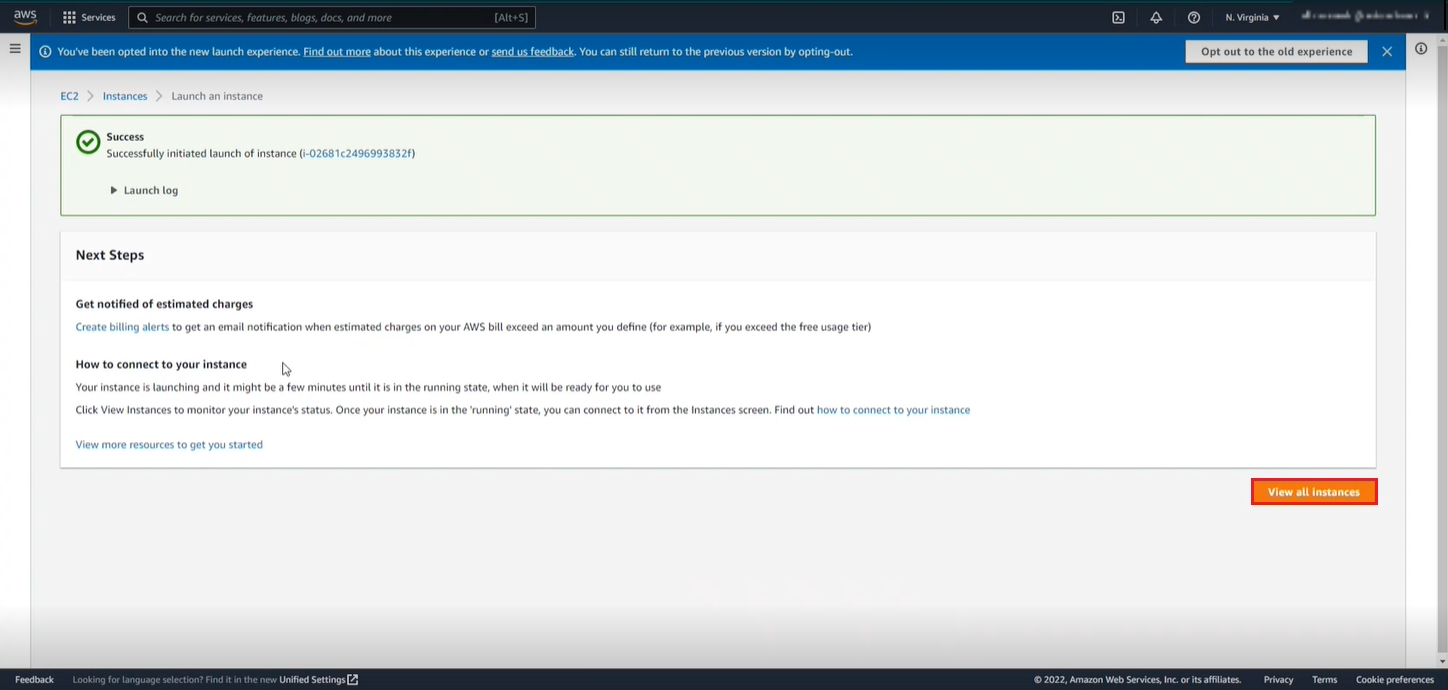The image size is (1448, 690).
Task: Expand the Launch log section
Action: 144,190
